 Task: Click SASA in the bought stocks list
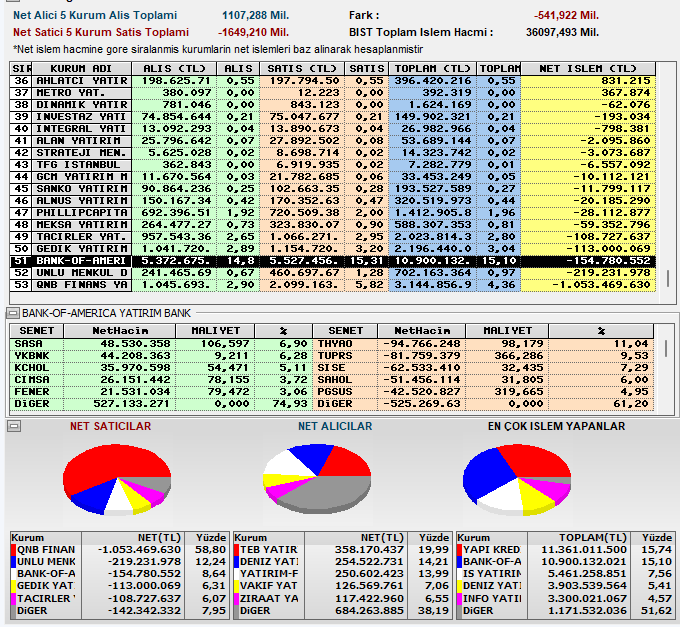click(x=29, y=344)
